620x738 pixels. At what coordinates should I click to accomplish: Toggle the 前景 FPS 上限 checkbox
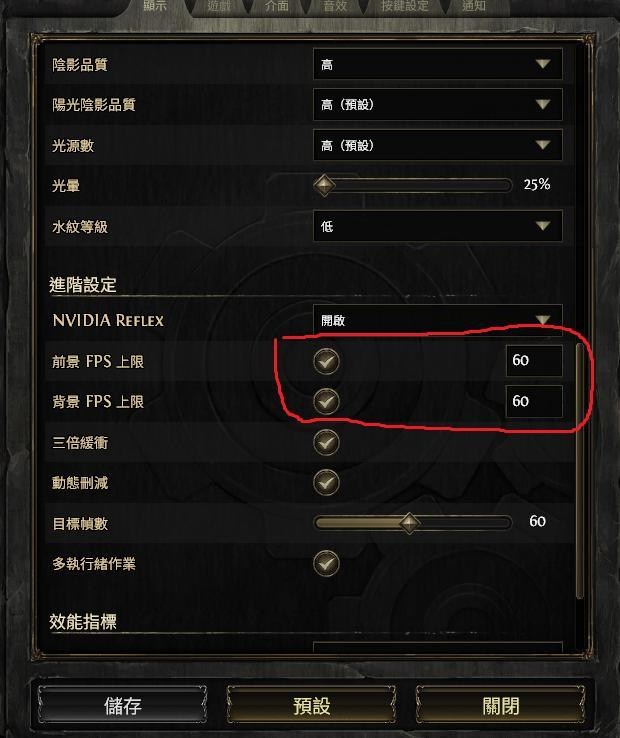tap(326, 361)
